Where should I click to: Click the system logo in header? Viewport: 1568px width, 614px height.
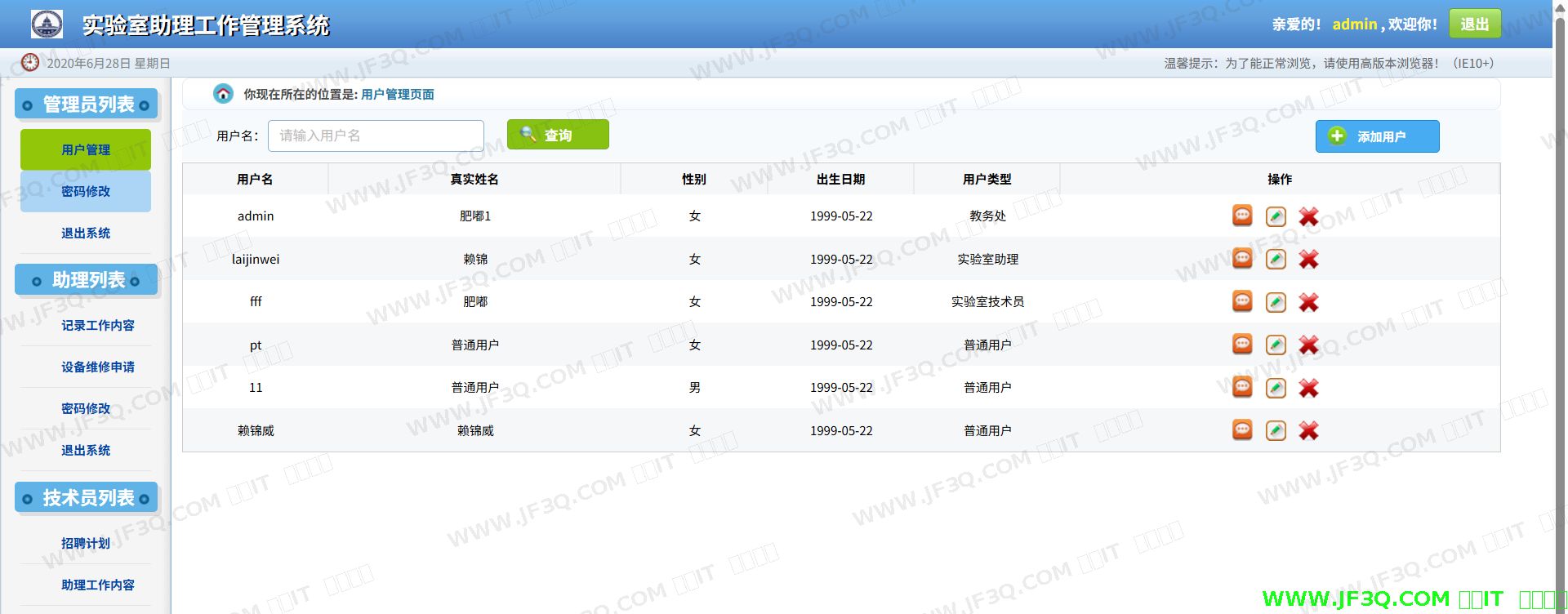pyautogui.click(x=47, y=24)
